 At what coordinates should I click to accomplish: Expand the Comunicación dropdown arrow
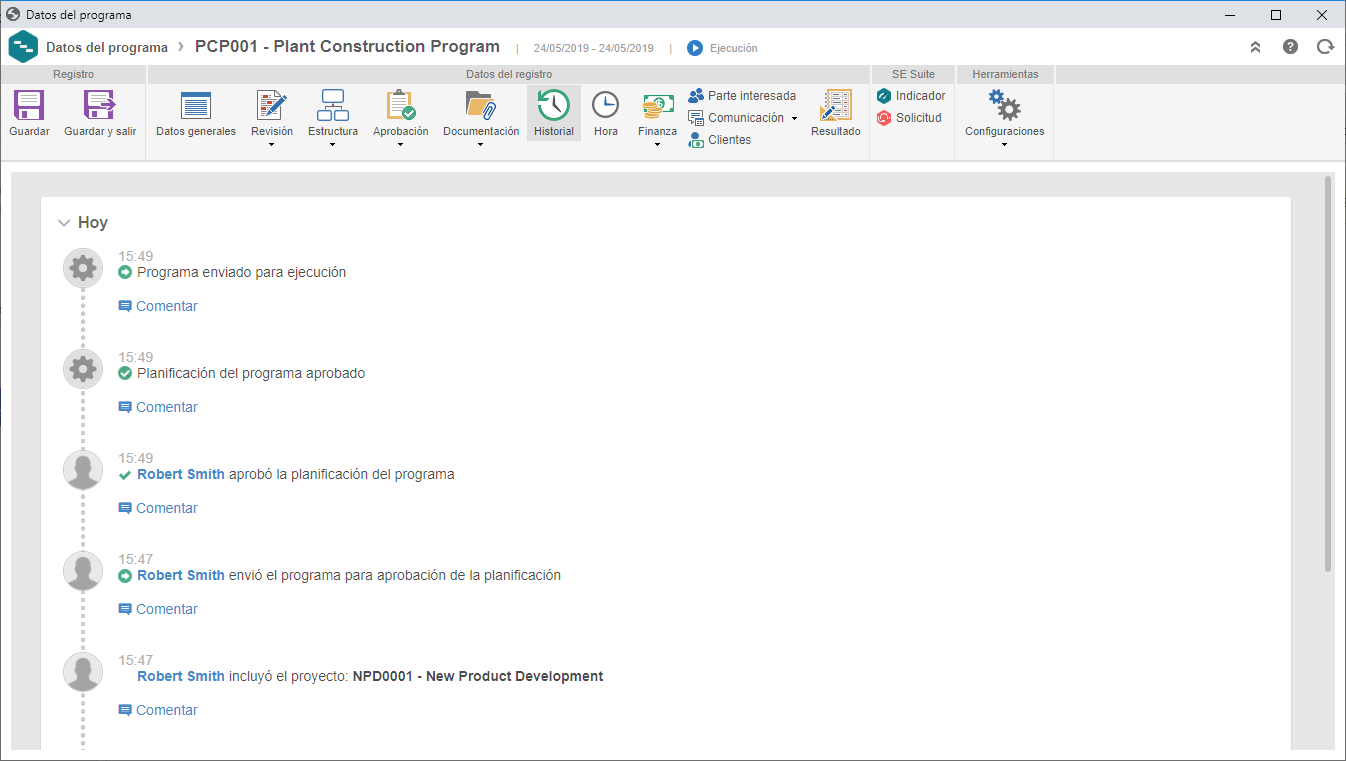(794, 118)
